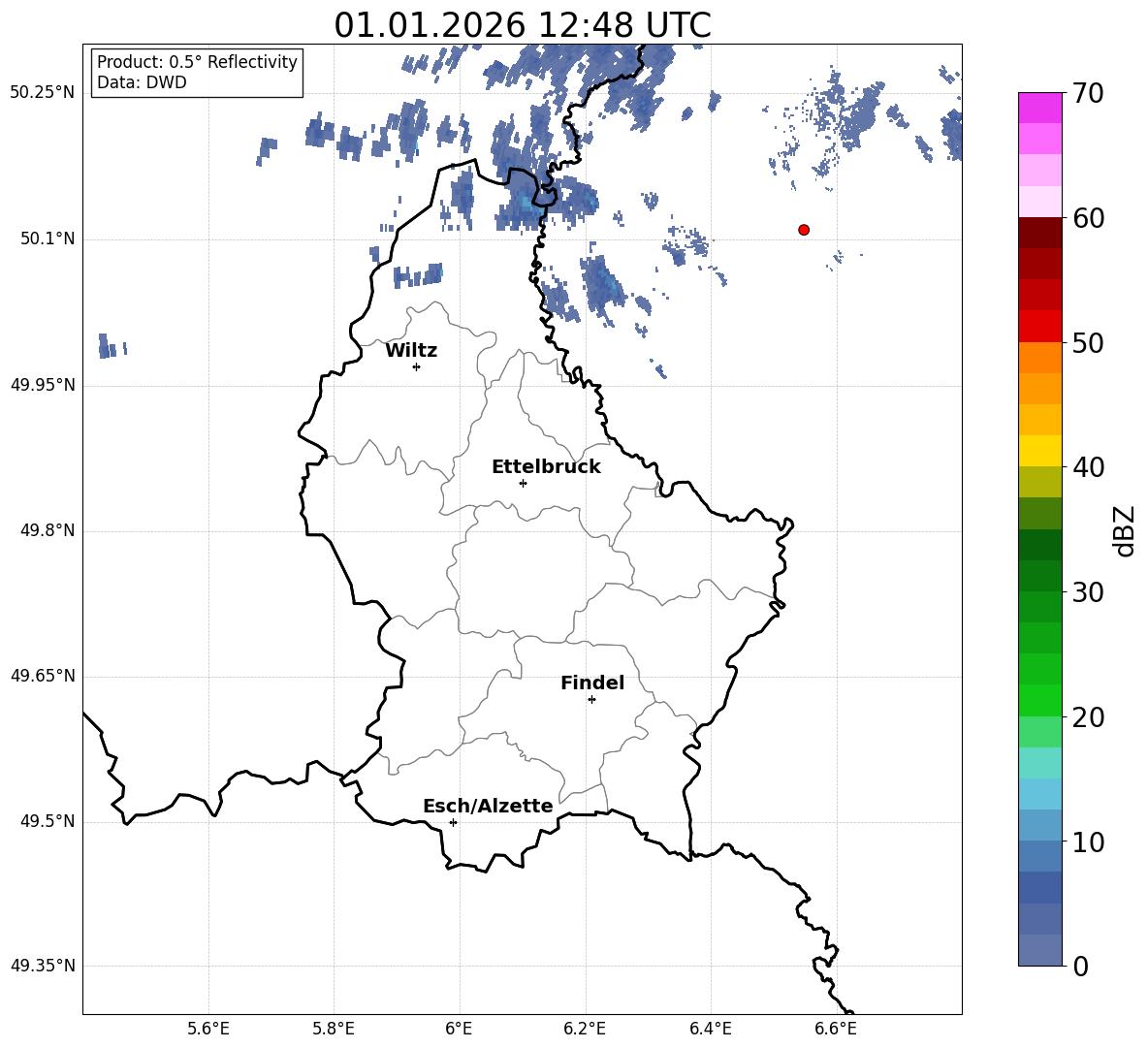The height and width of the screenshot is (1048, 1148).
Task: Click the title 01.01.2026 12:48 UTC
Action: tap(523, 25)
